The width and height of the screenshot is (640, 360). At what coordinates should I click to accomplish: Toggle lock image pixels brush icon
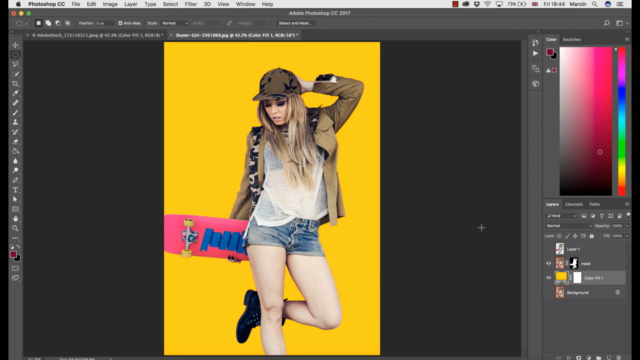click(567, 236)
